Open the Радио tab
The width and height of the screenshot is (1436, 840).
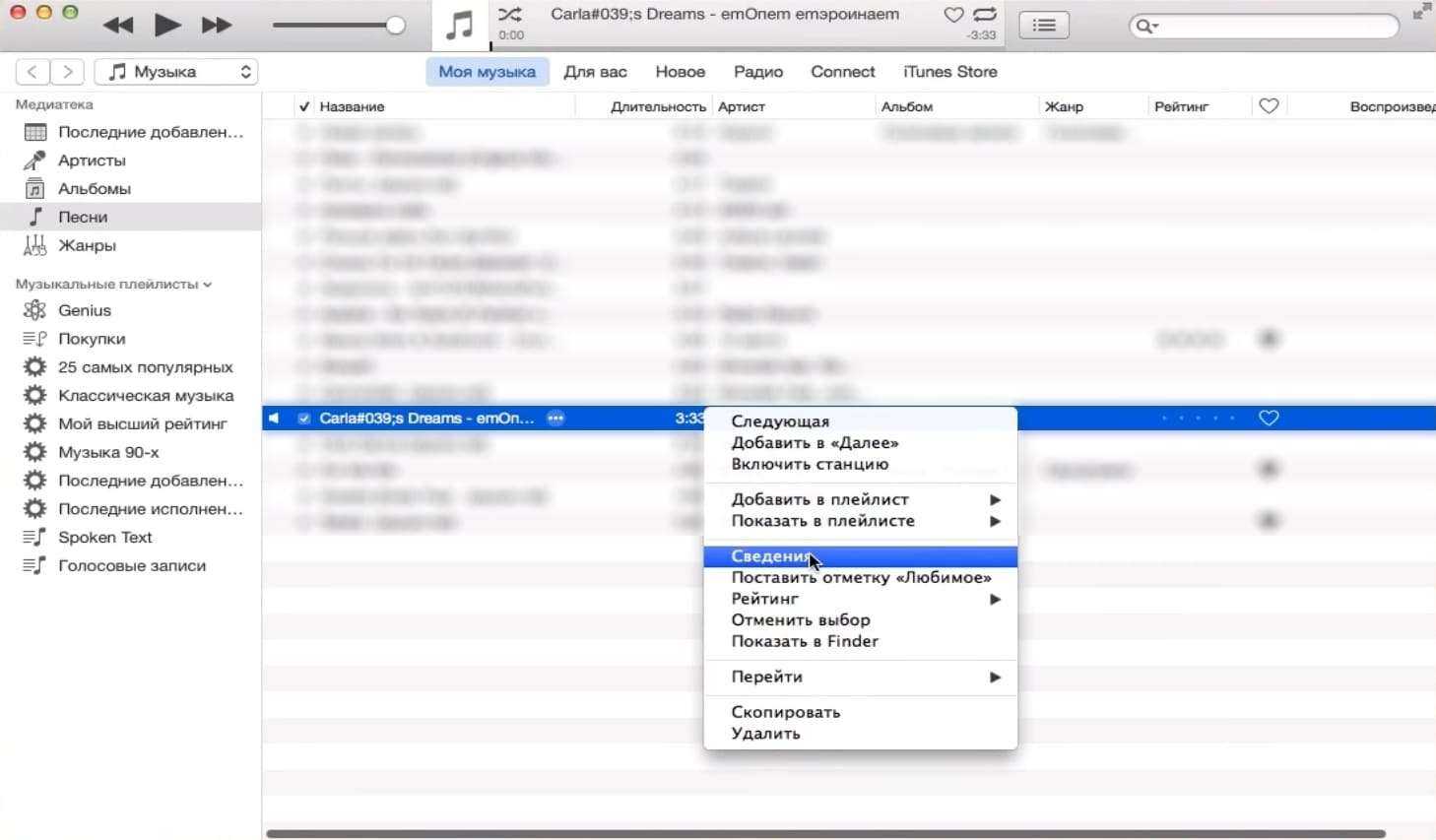[758, 72]
